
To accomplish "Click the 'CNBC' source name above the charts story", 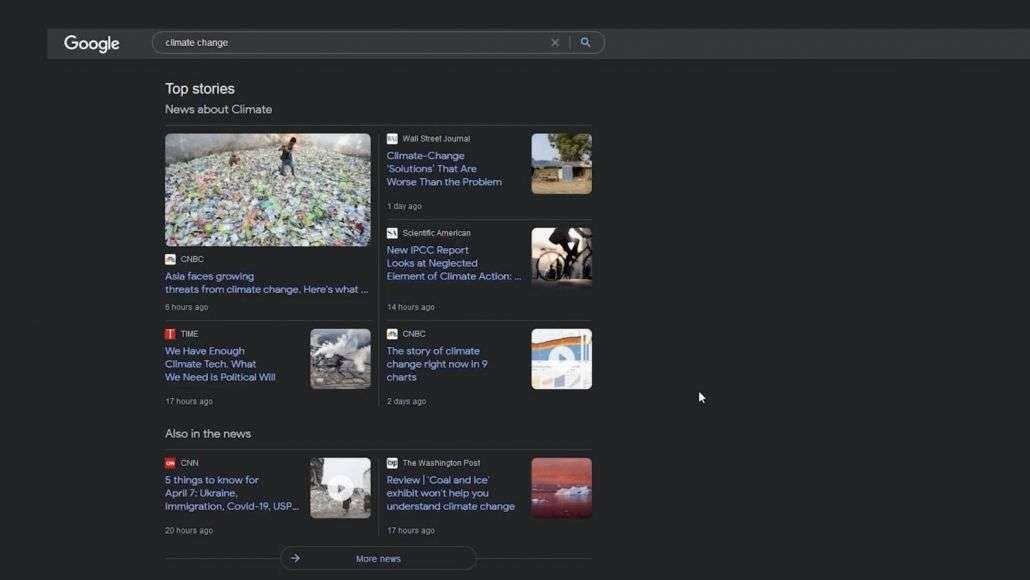I will pyautogui.click(x=414, y=334).
